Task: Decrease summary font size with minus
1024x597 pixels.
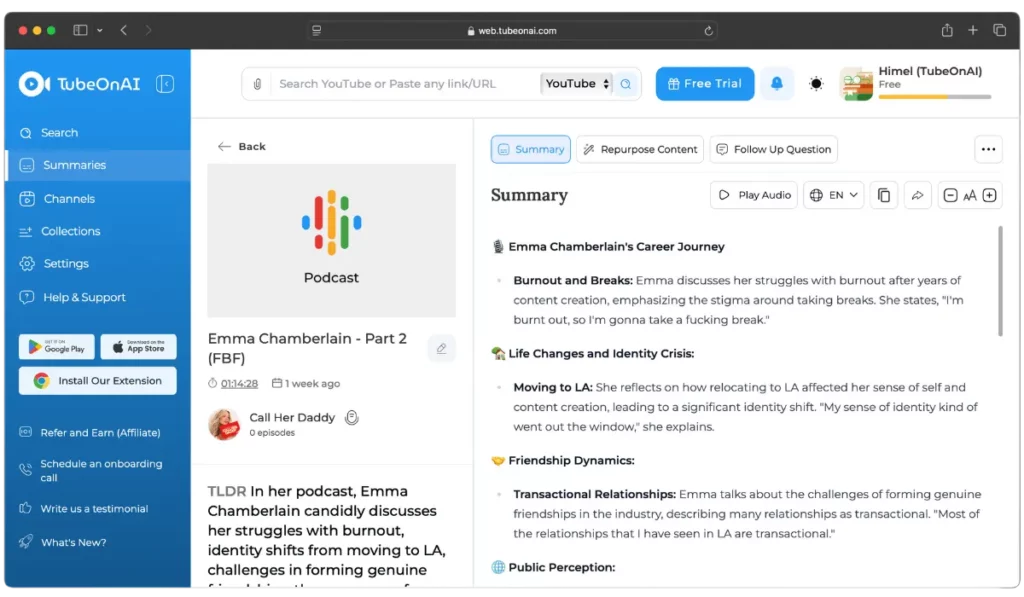Action: coord(950,195)
